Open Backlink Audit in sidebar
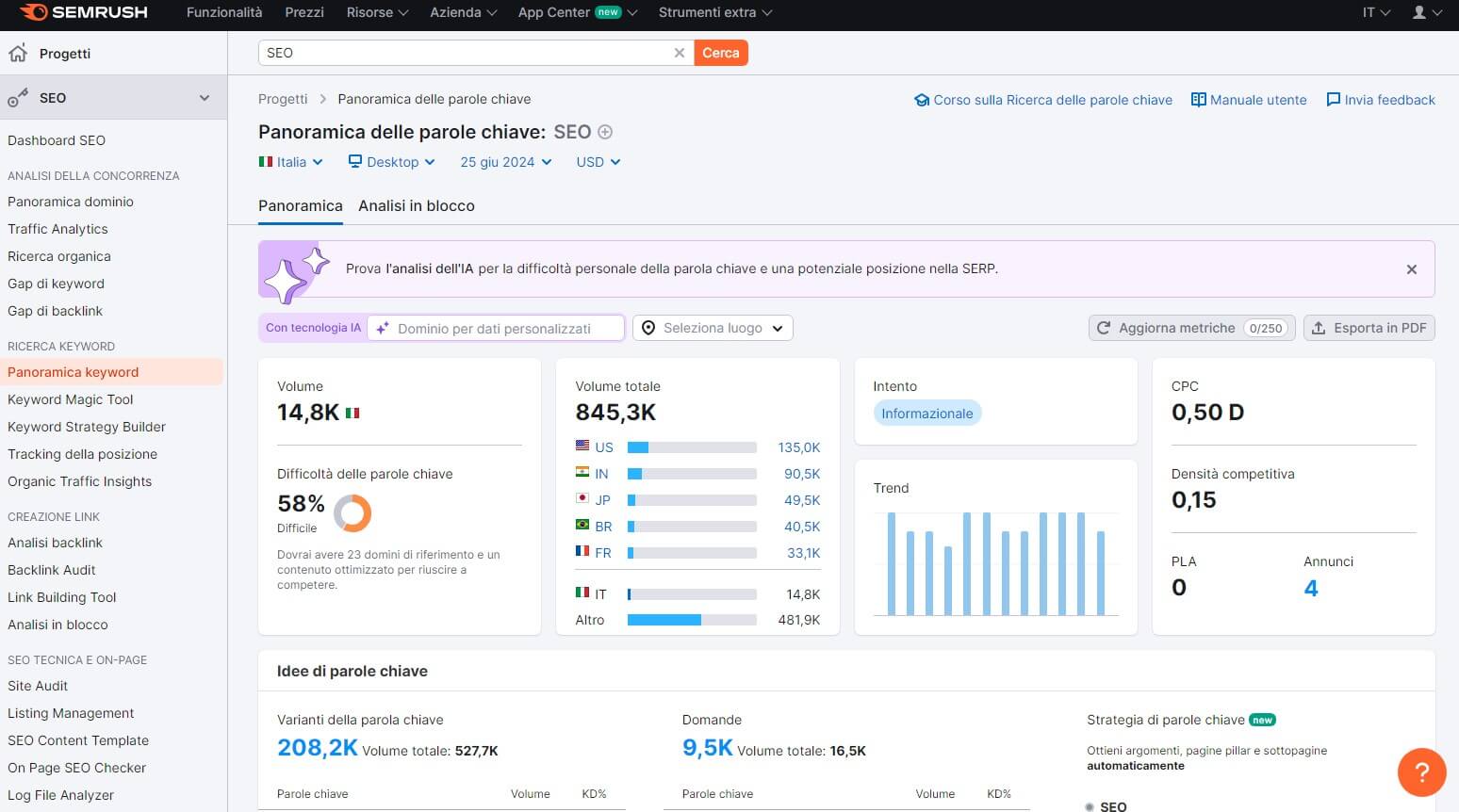The height and width of the screenshot is (812, 1459). click(52, 570)
